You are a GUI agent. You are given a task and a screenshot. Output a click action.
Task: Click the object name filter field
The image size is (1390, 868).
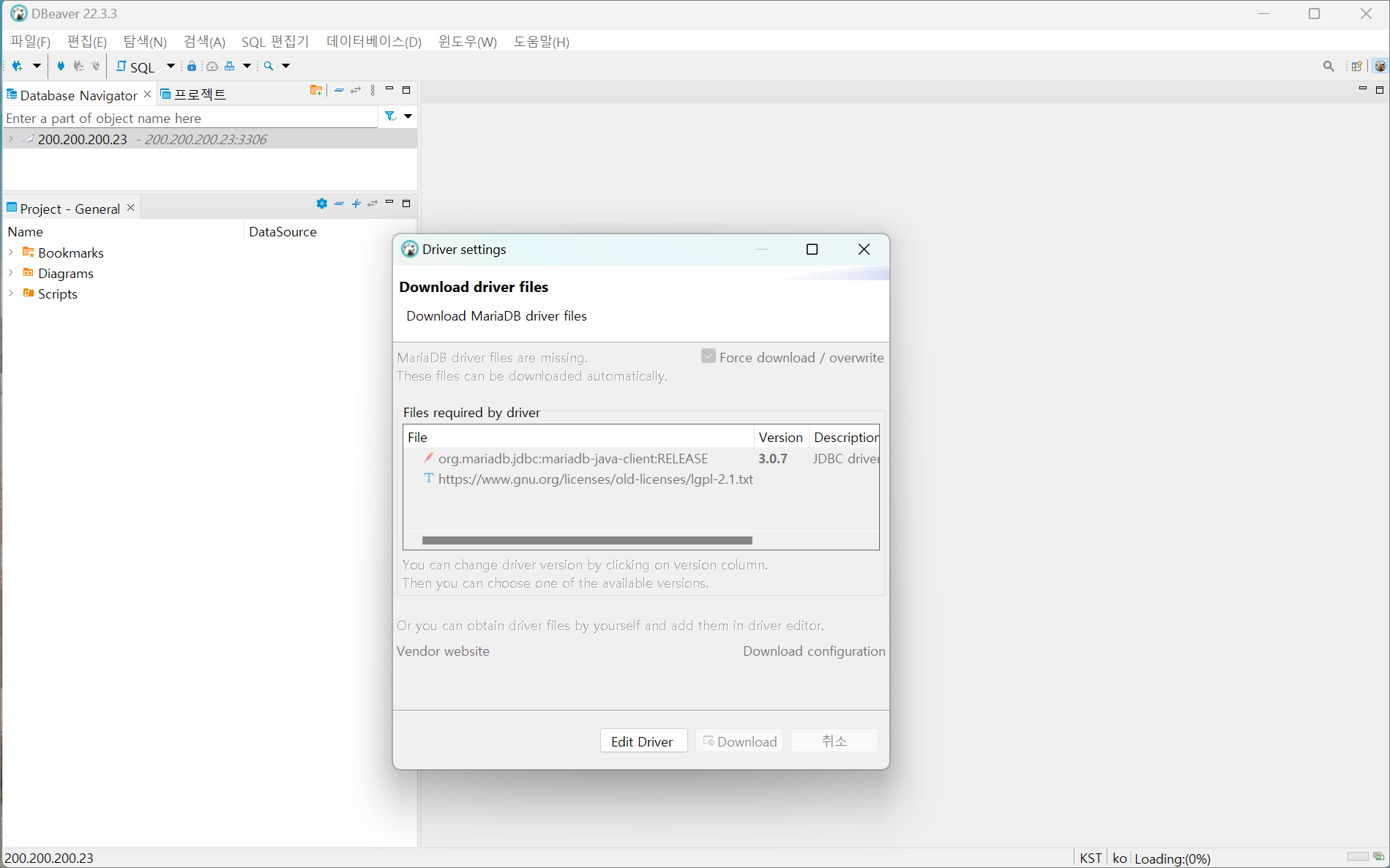coord(190,118)
